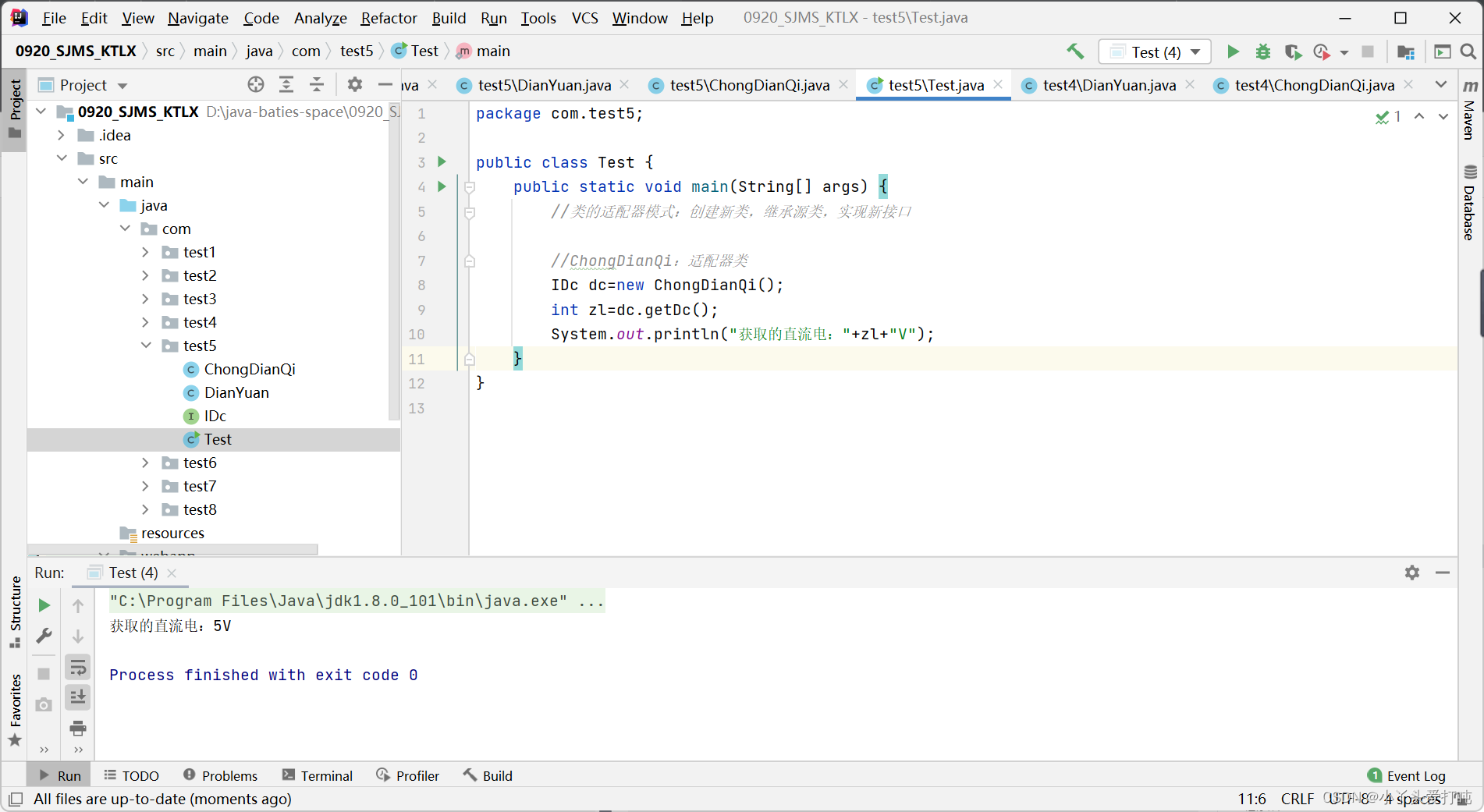The height and width of the screenshot is (812, 1484).
Task: Click the Search Everywhere magnifier
Action: point(1468,51)
